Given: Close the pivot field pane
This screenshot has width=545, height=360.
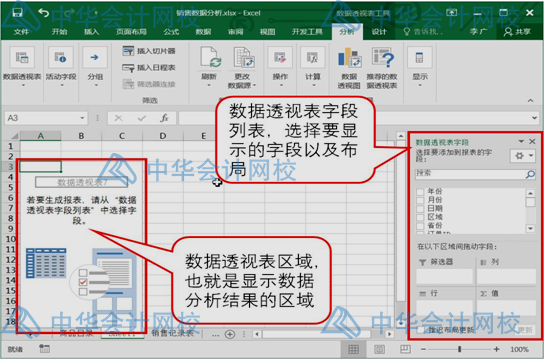Looking at the screenshot, I should click(x=532, y=141).
